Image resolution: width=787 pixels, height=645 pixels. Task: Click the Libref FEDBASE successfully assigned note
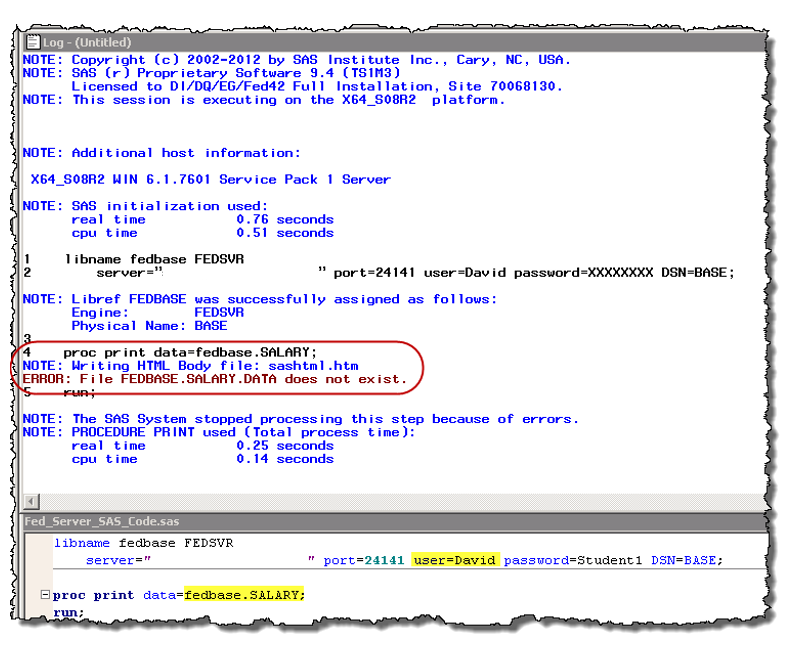click(x=260, y=299)
